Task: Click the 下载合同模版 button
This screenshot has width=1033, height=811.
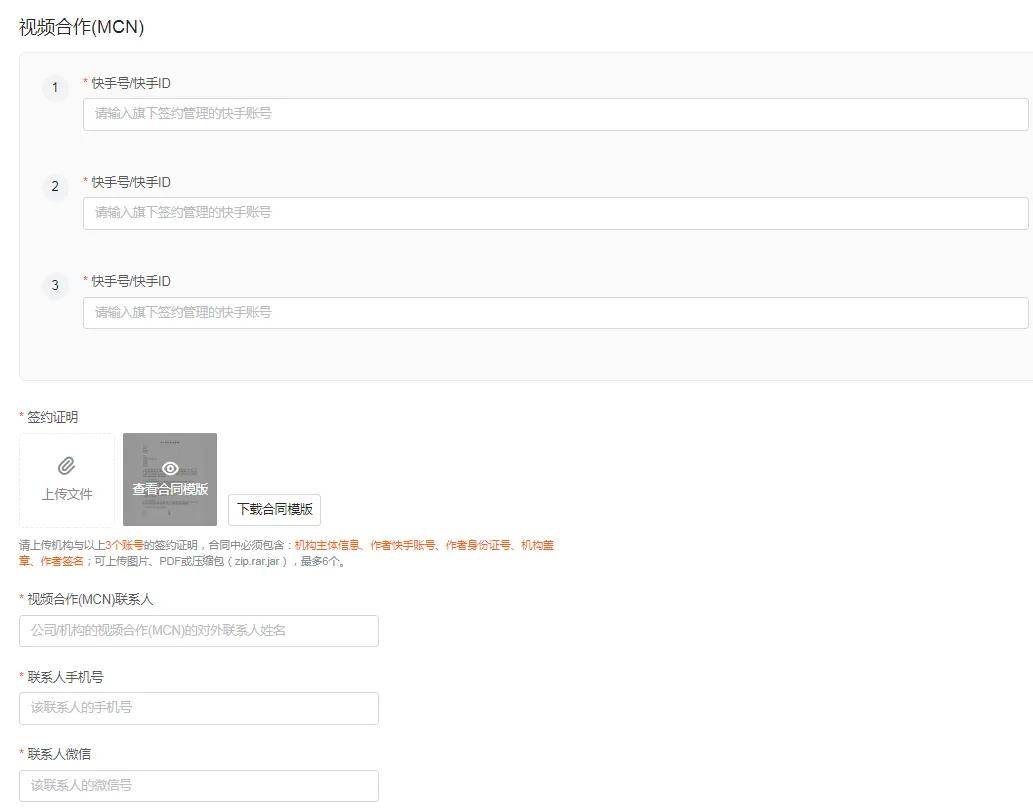Action: [275, 509]
